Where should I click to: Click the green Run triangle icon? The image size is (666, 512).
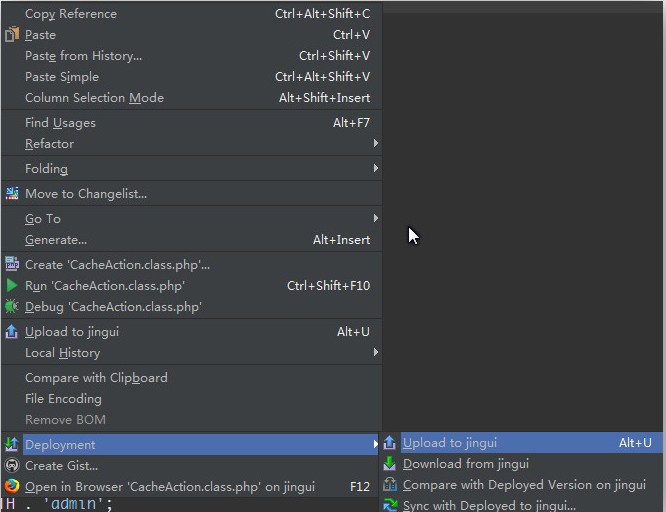[x=12, y=286]
